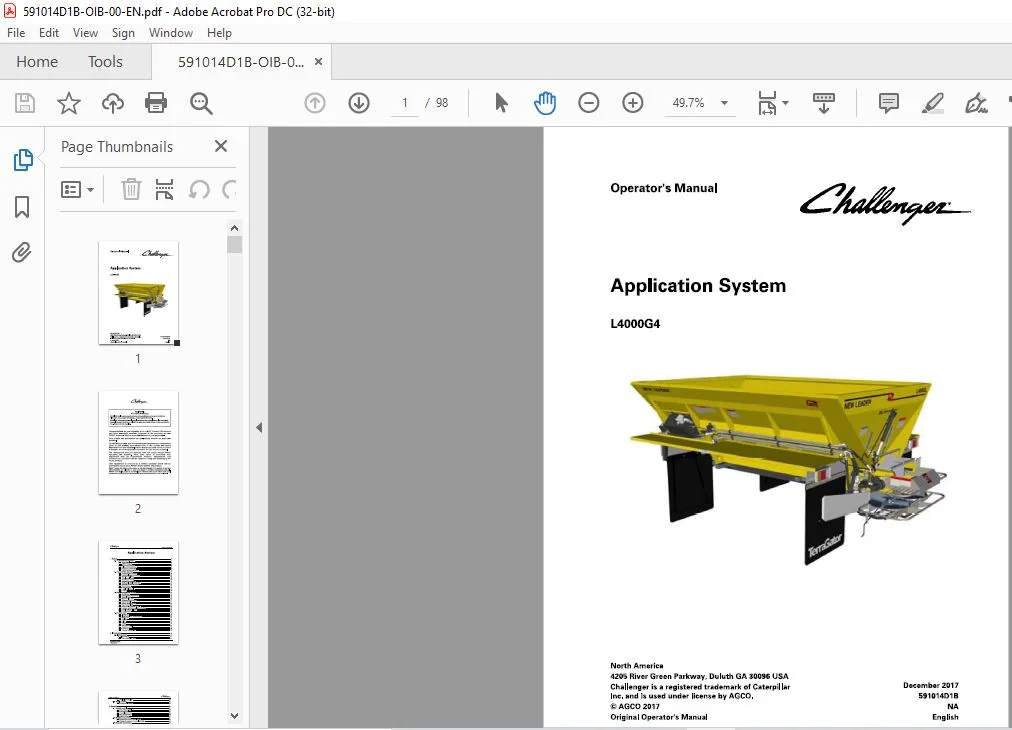Click the Fit page width icon
The height and width of the screenshot is (730, 1012).
click(x=767, y=103)
